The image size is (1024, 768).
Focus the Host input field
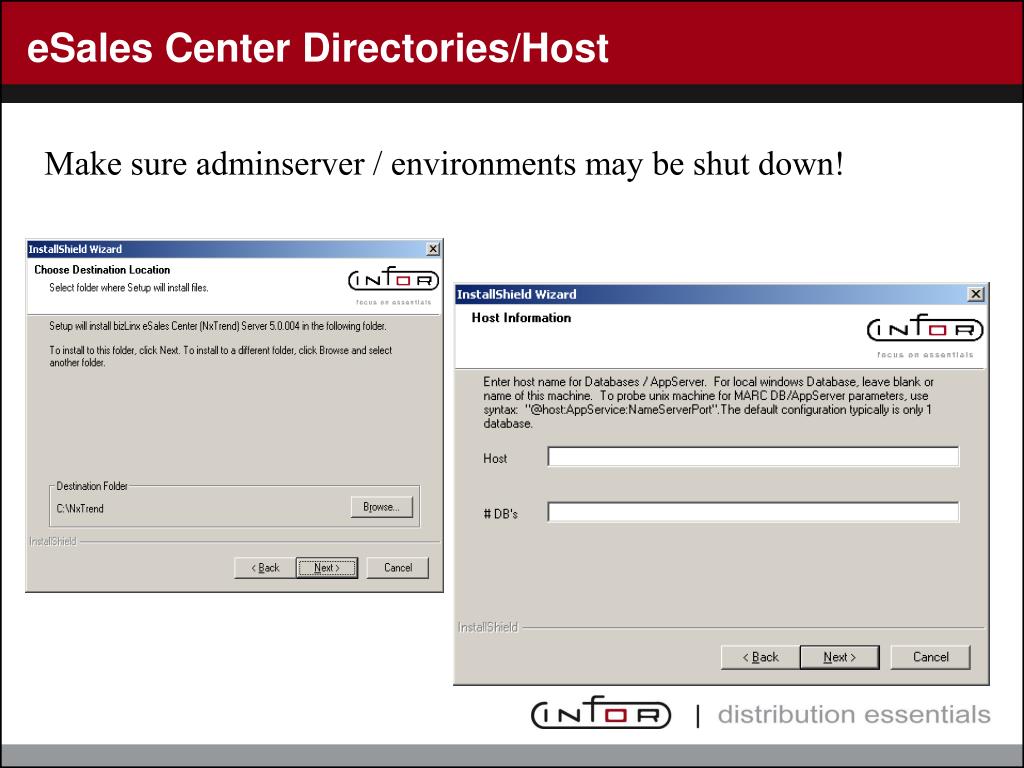point(753,457)
